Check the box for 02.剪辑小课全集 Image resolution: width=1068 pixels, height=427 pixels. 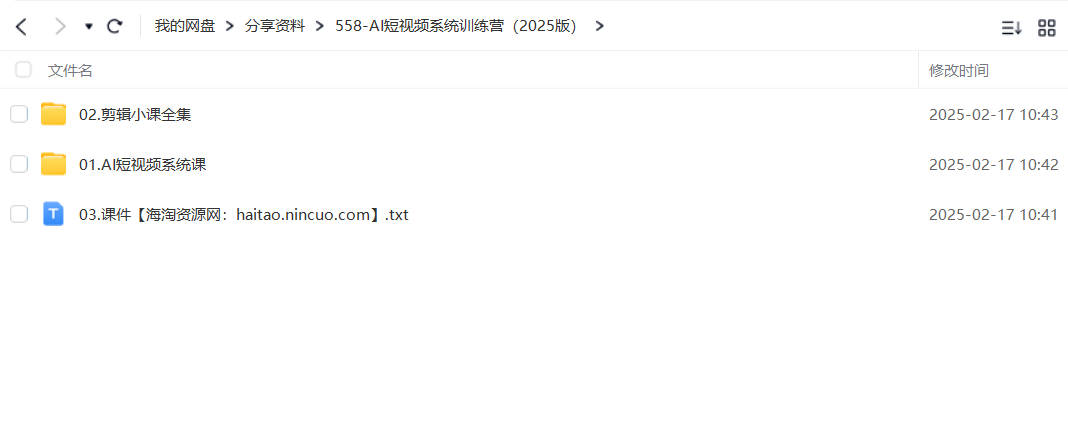[x=19, y=114]
